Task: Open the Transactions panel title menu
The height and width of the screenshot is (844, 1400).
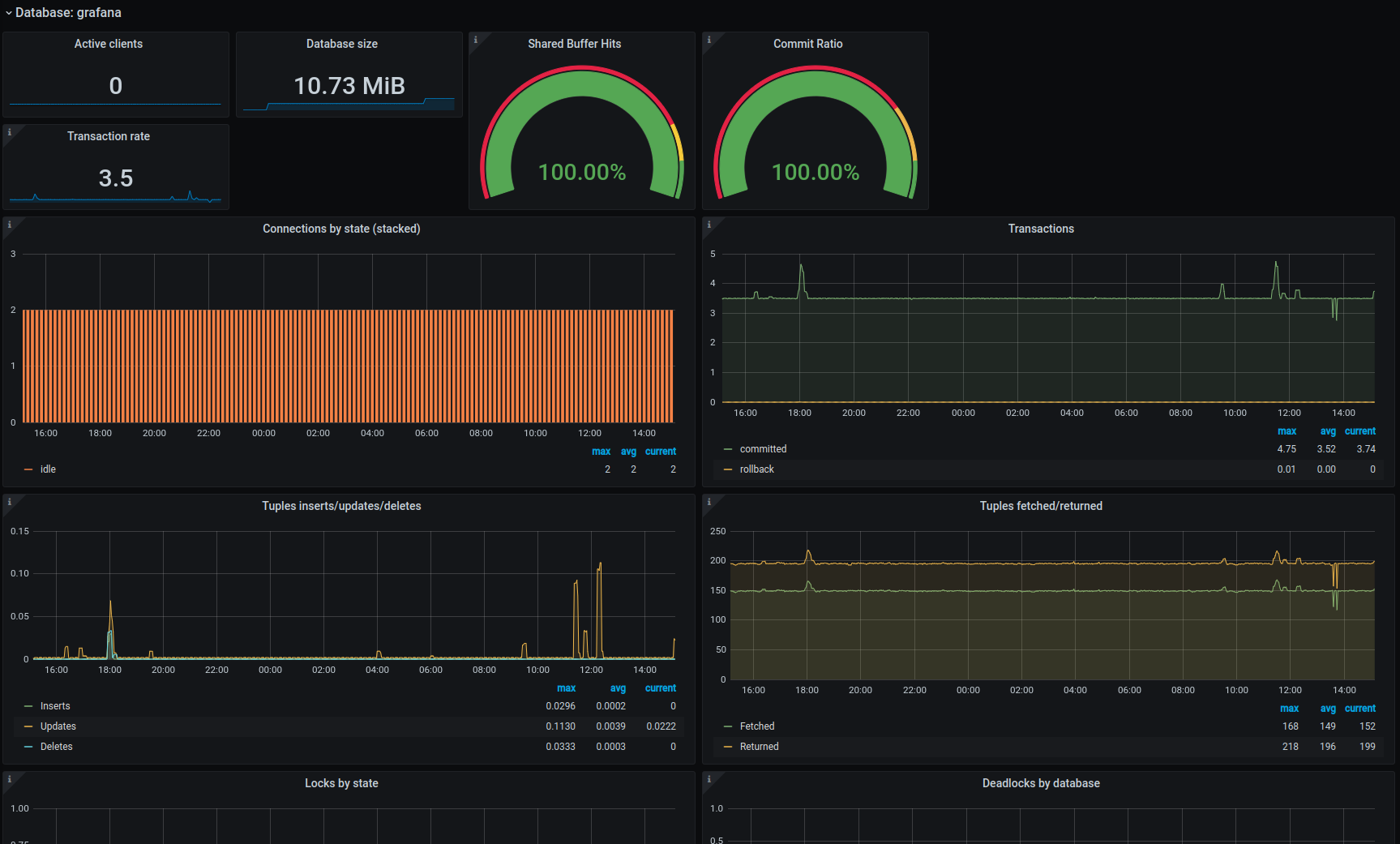Action: point(1041,229)
